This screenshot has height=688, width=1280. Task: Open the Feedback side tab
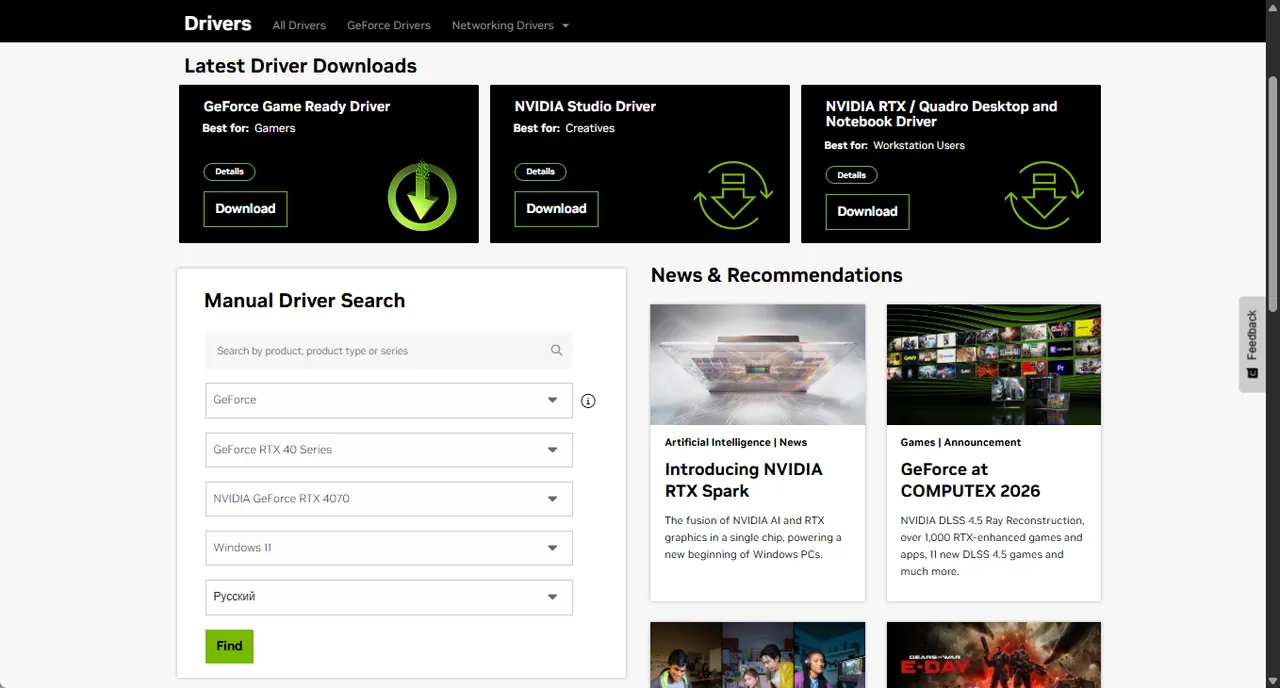pyautogui.click(x=1252, y=344)
